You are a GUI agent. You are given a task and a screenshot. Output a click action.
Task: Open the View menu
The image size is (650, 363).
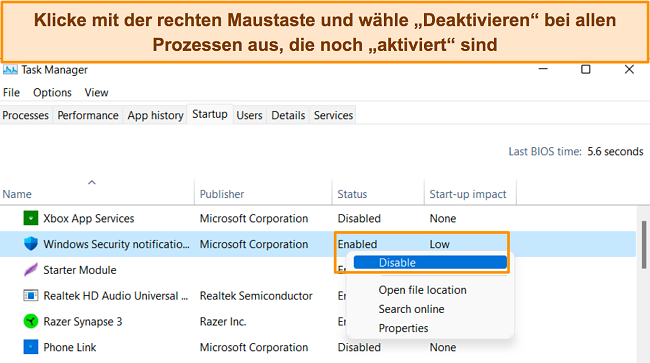tap(97, 92)
